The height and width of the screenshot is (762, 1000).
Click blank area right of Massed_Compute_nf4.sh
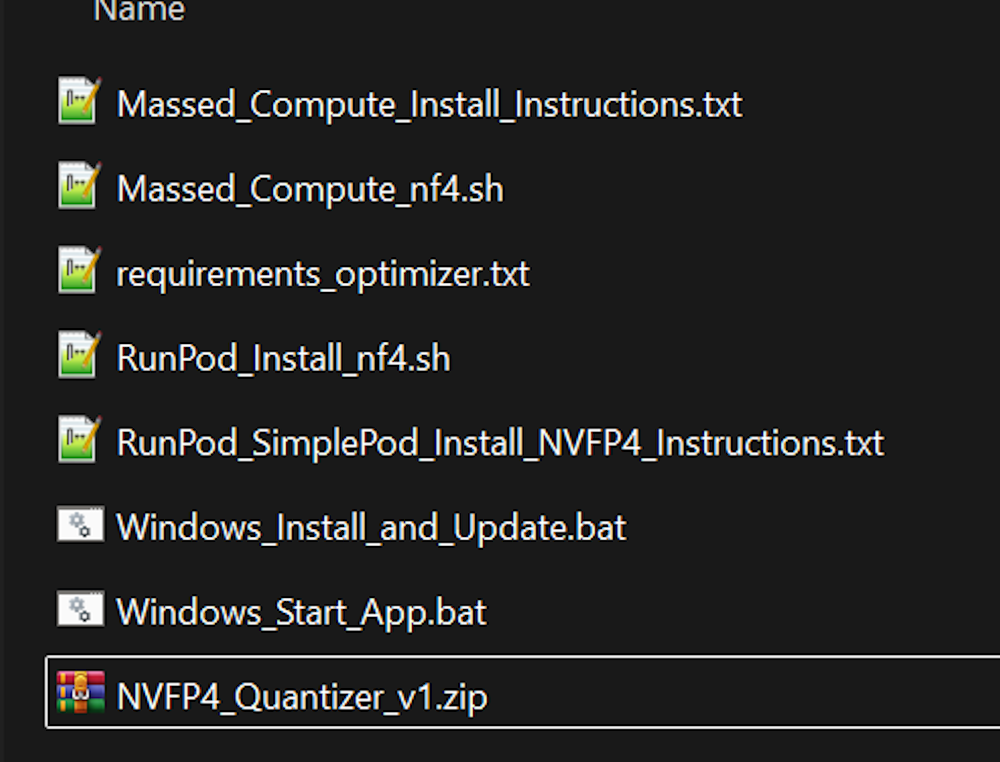753,188
